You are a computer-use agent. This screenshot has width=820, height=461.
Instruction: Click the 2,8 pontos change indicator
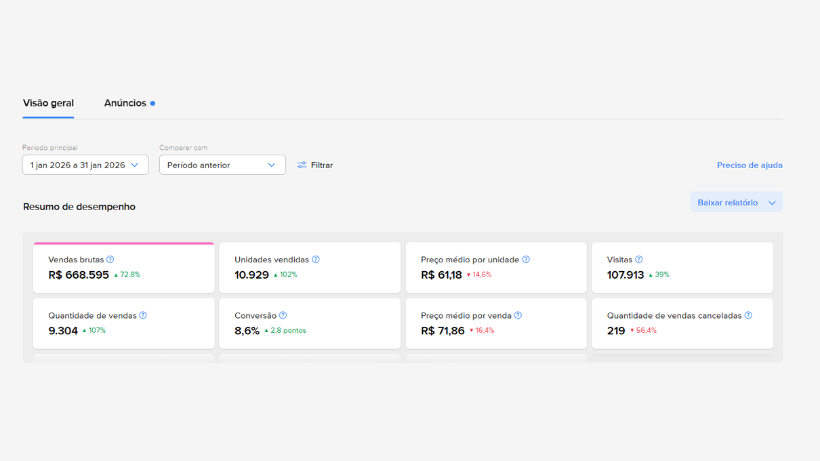coord(285,330)
